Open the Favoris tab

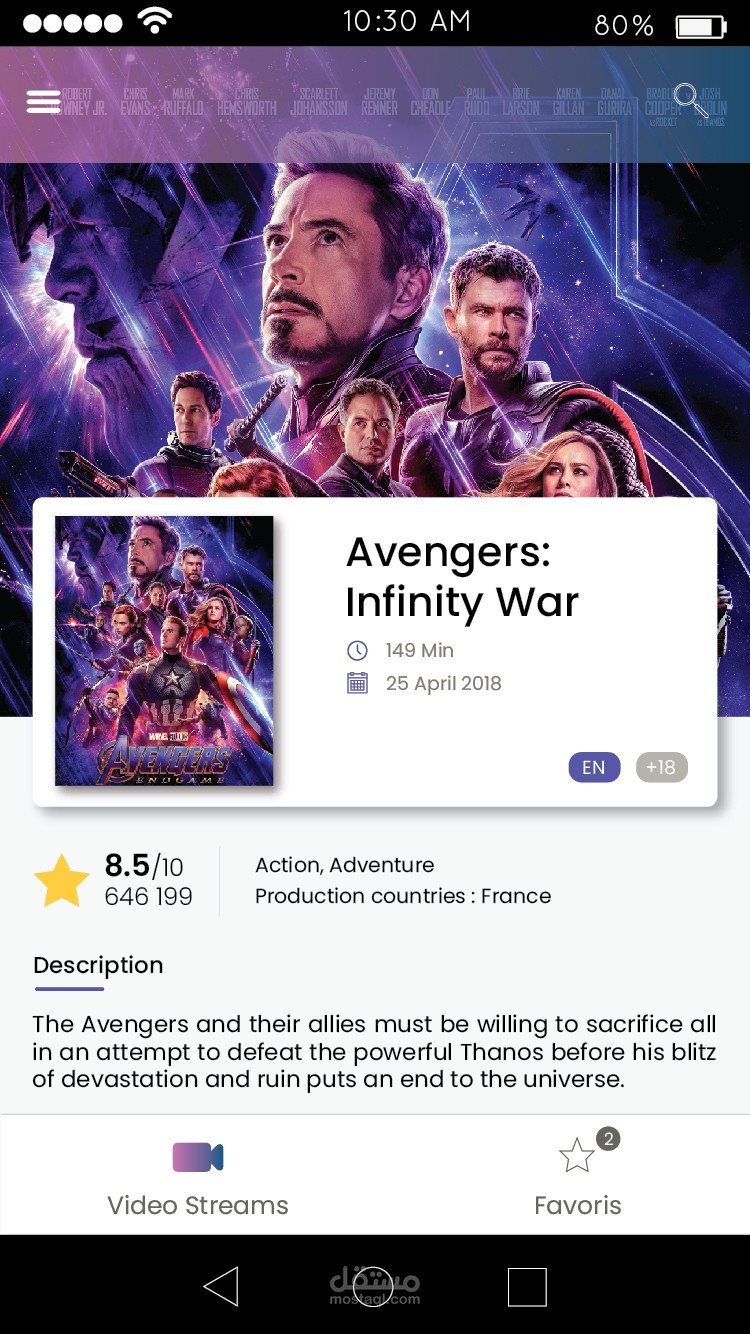coord(578,1204)
